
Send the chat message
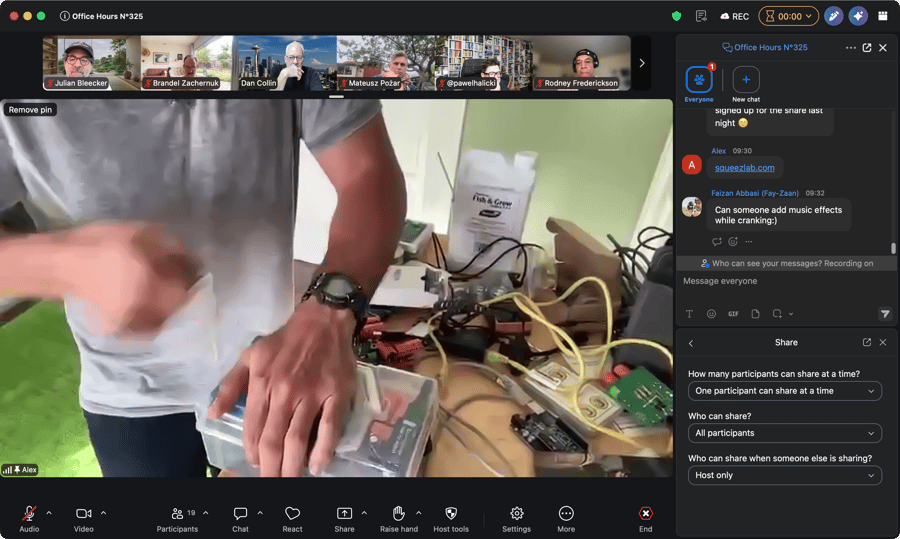[x=885, y=314]
